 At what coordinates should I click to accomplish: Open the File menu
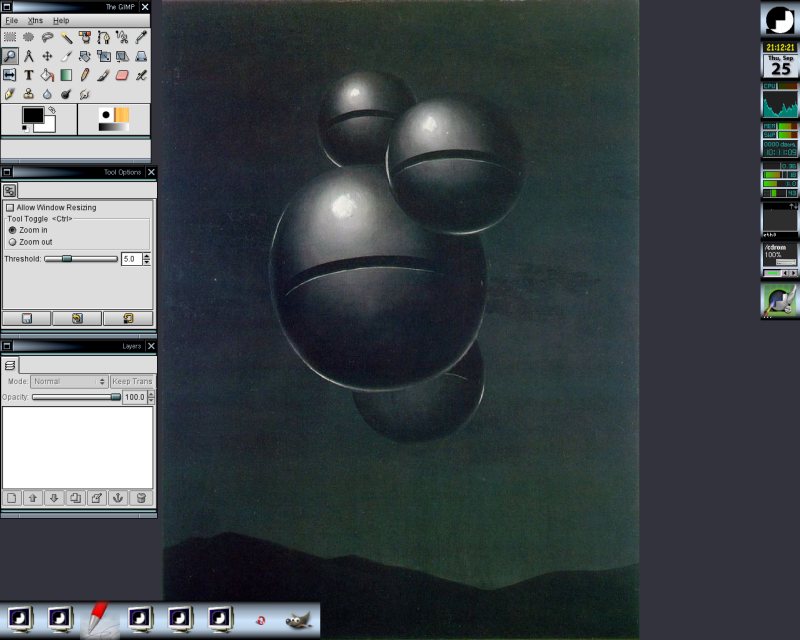pyautogui.click(x=11, y=20)
